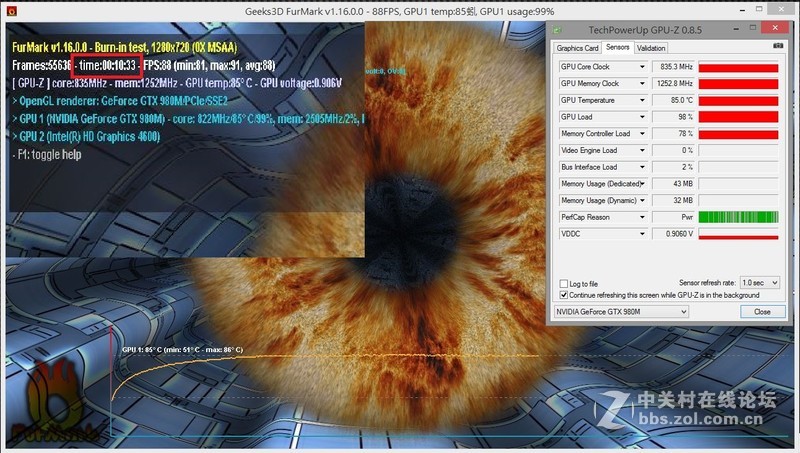Click the GPU 1 temperature graph line

point(300,358)
